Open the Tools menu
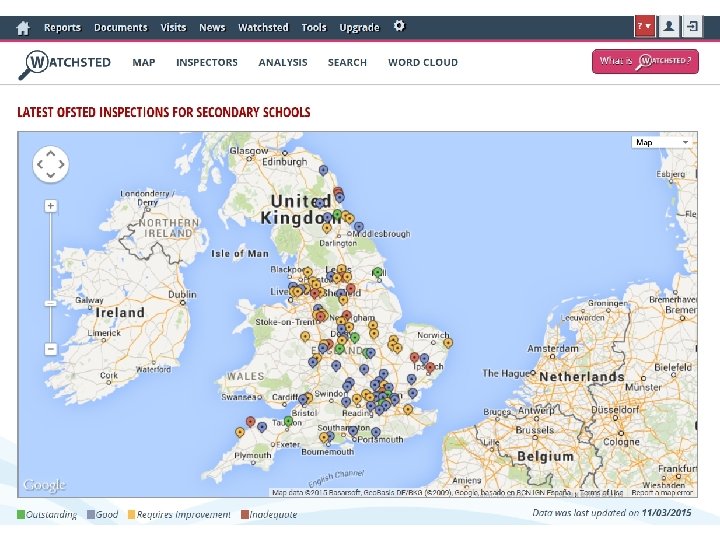Screen dimensions: 720x540 314,28
